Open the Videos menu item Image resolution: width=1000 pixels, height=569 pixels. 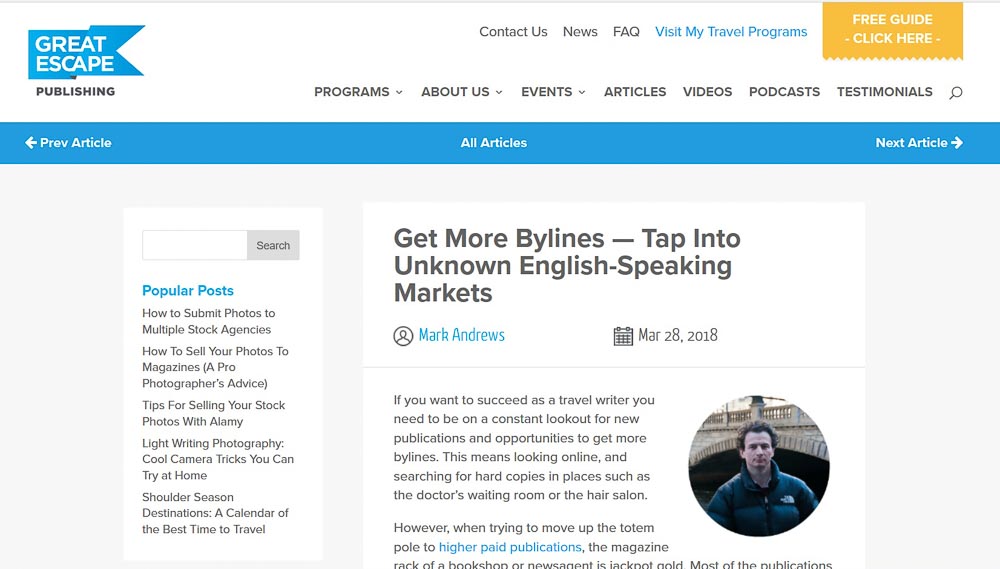tap(707, 92)
